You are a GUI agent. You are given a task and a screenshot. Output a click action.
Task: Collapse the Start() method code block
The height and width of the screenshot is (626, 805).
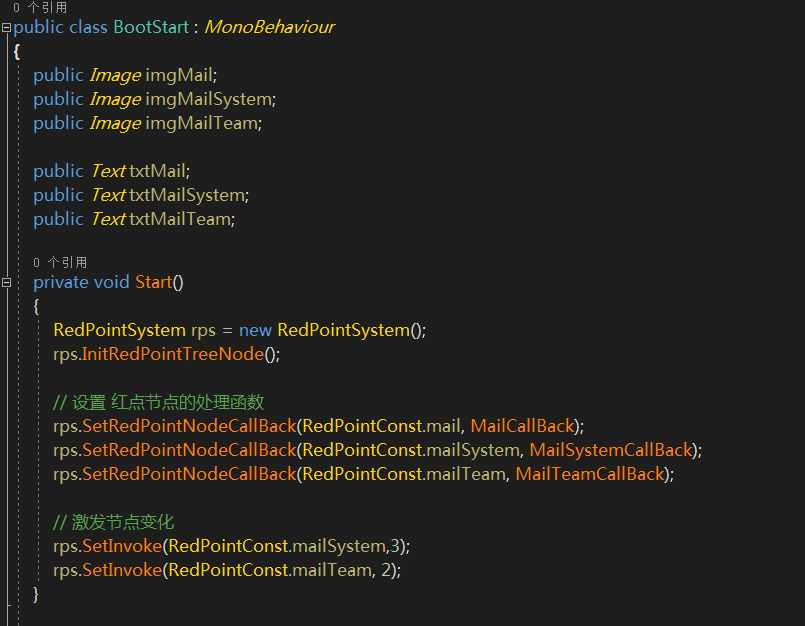[x=6, y=282]
